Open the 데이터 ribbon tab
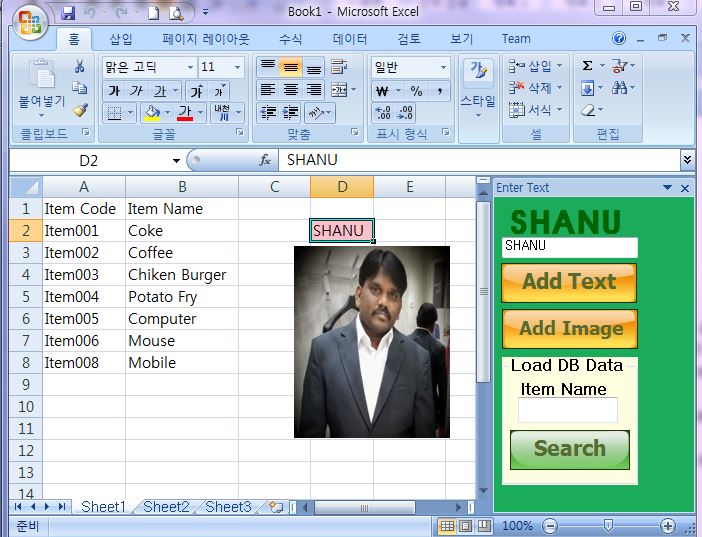Image resolution: width=702 pixels, height=537 pixels. tap(350, 39)
